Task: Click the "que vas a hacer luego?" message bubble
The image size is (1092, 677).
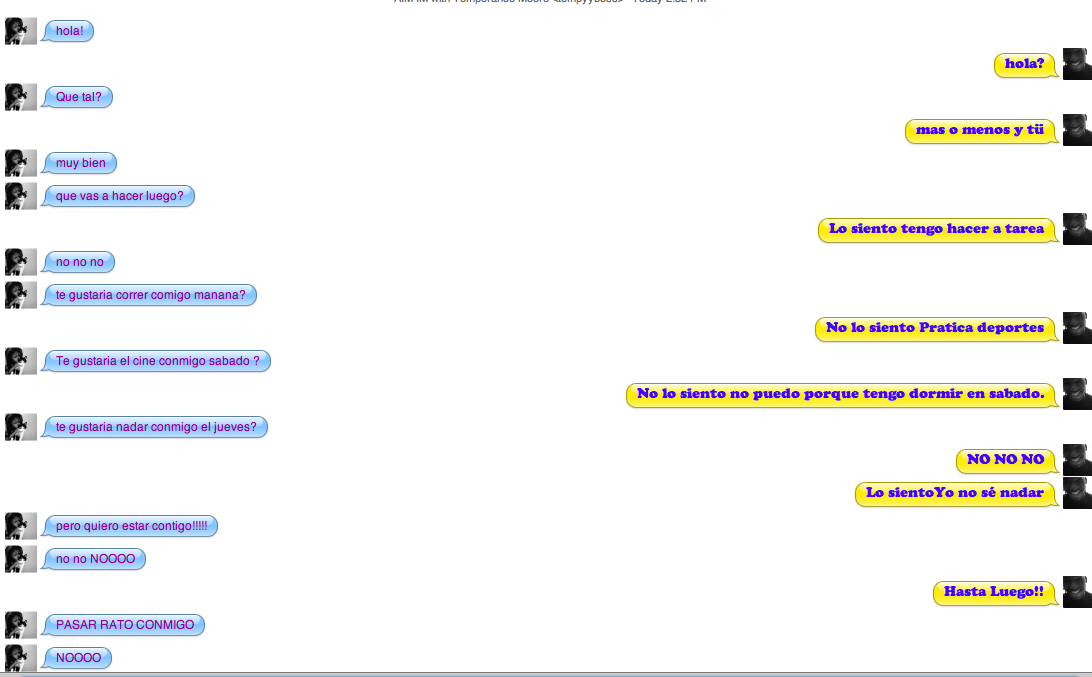Action: point(119,196)
